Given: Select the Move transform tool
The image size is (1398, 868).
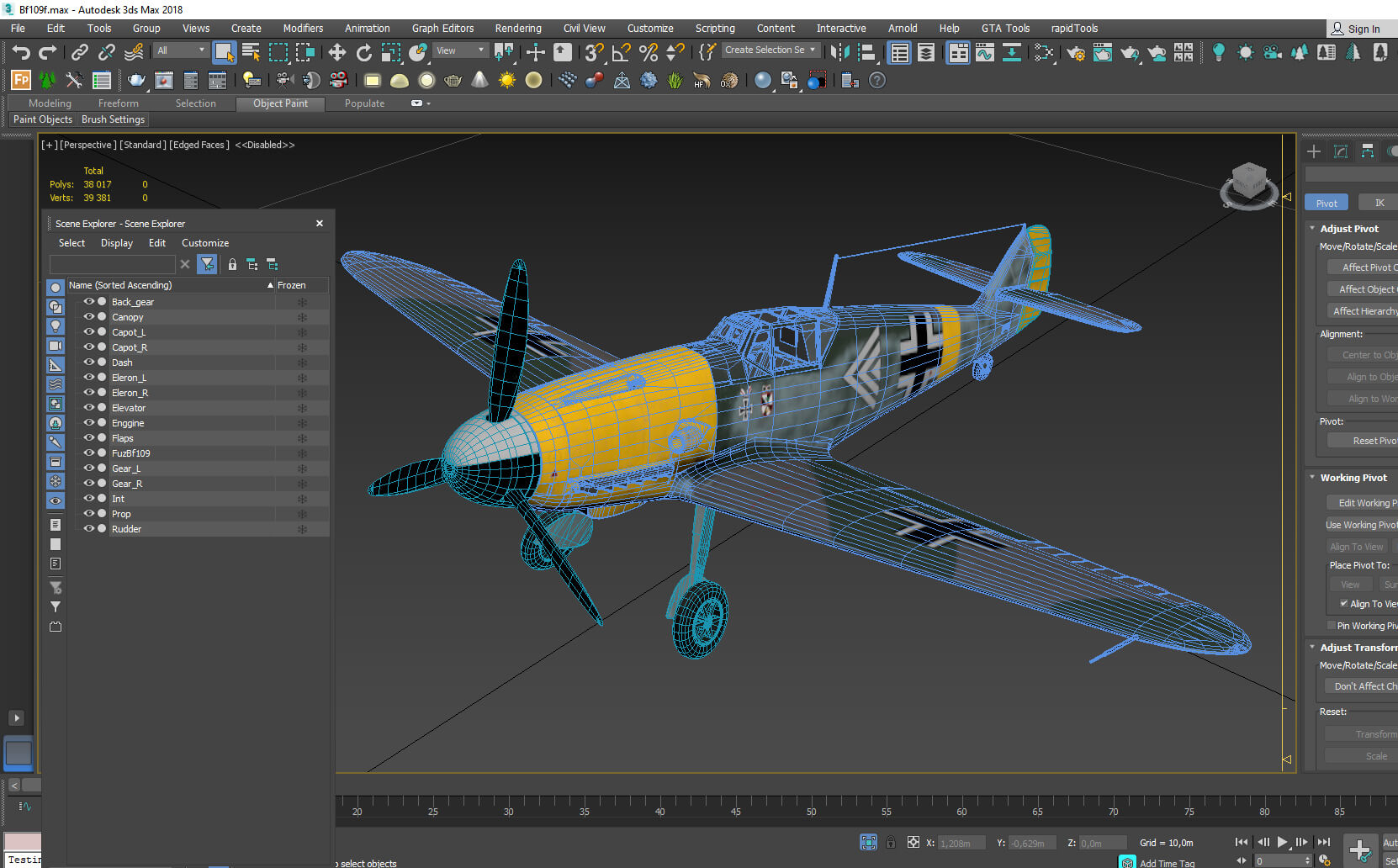Looking at the screenshot, I should pyautogui.click(x=336, y=52).
